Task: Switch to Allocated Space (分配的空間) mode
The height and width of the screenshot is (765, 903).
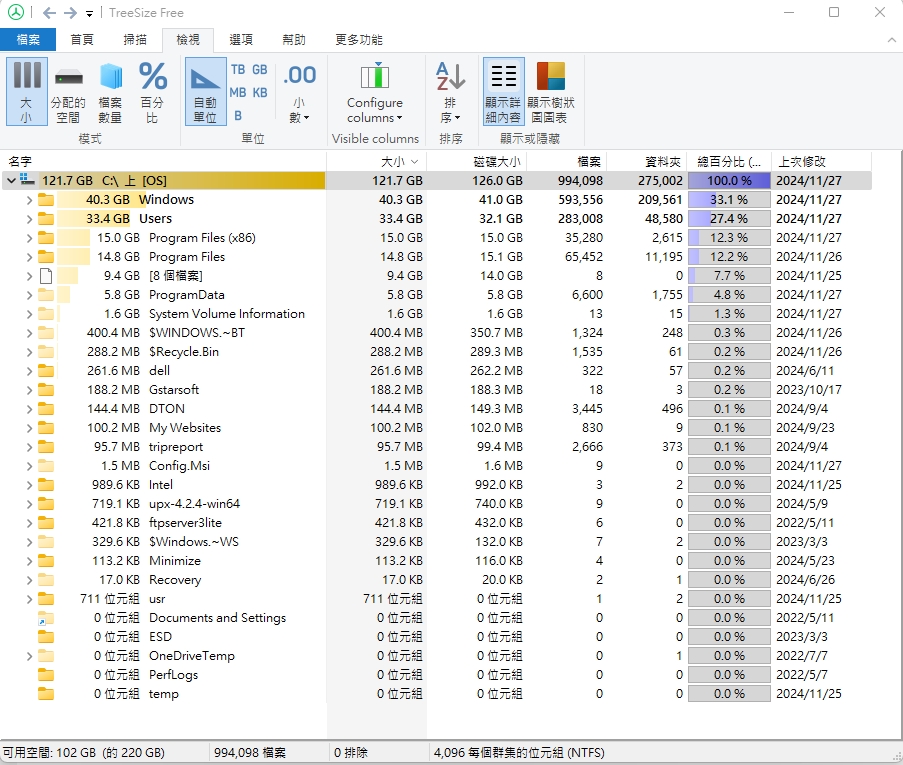Action: pyautogui.click(x=68, y=91)
